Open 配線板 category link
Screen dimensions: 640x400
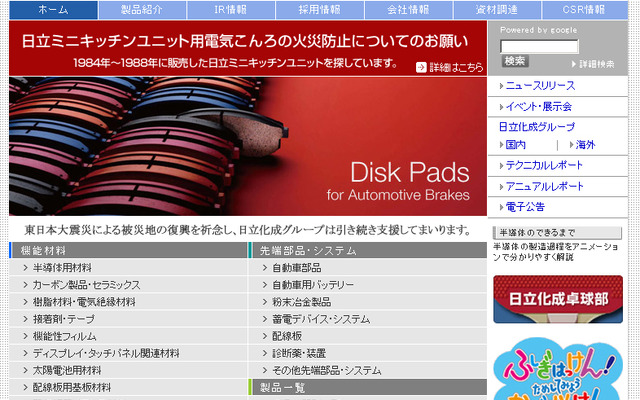point(287,336)
